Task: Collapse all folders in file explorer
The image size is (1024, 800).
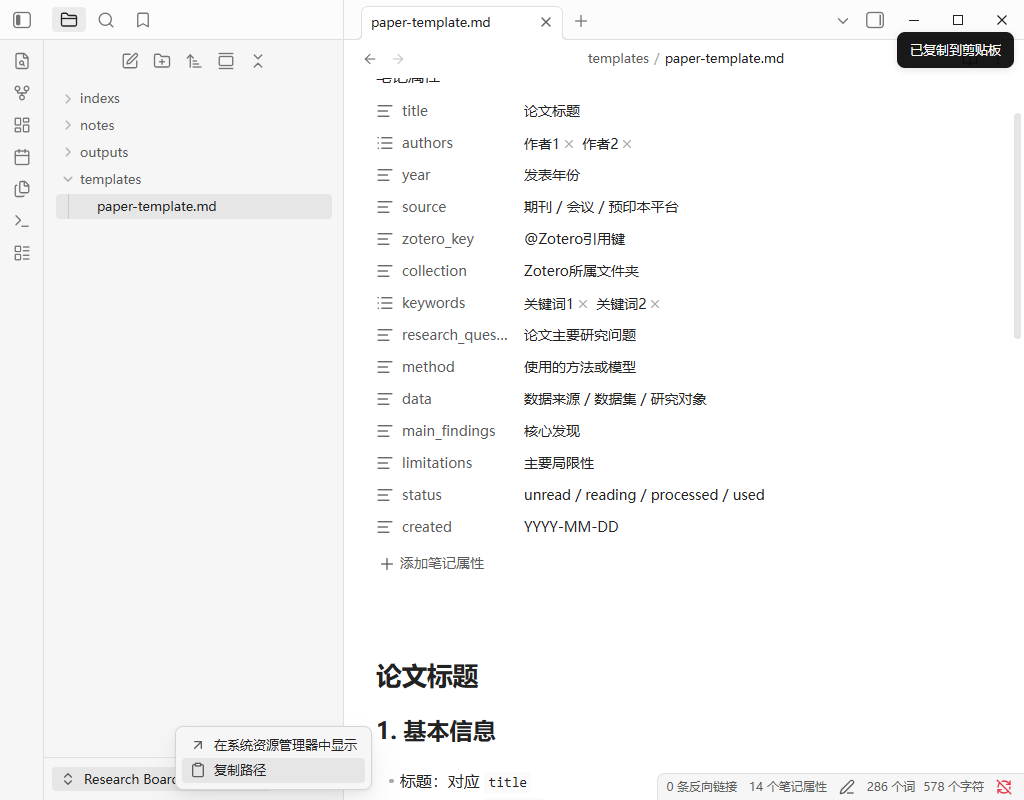Action: pos(258,61)
